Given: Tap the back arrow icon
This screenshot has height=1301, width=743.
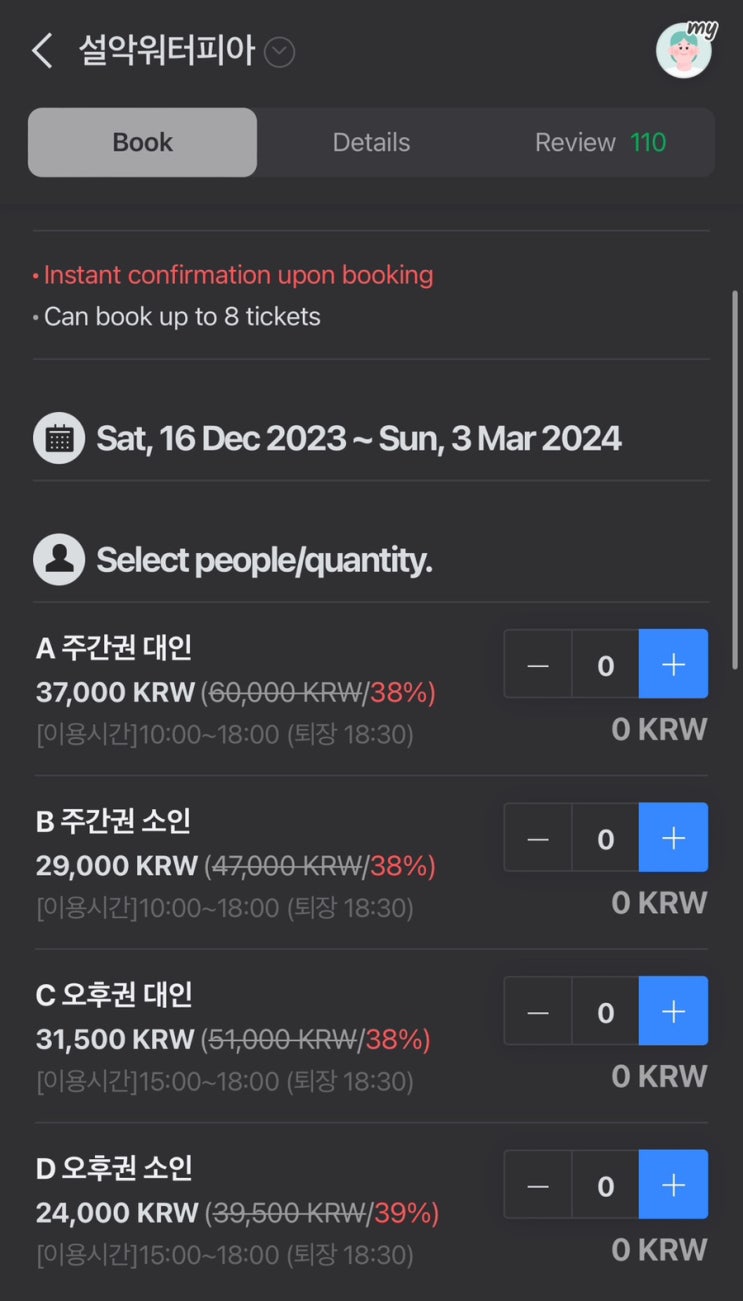Looking at the screenshot, I should click(42, 50).
